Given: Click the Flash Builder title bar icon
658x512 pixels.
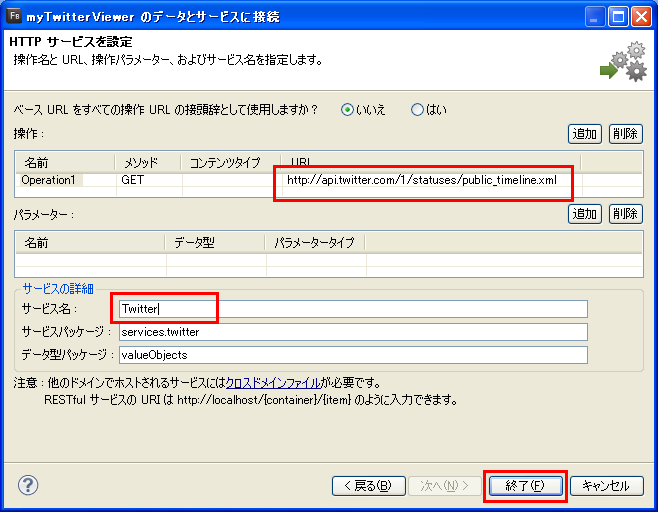Looking at the screenshot, I should [14, 16].
